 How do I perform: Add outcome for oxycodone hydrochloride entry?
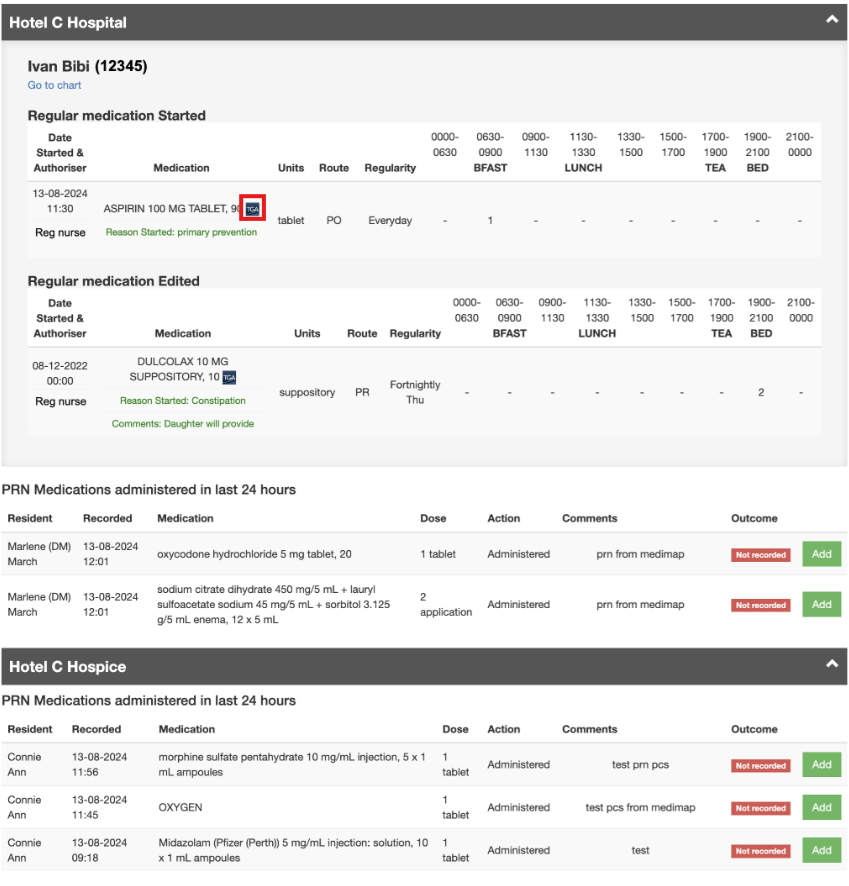click(821, 554)
